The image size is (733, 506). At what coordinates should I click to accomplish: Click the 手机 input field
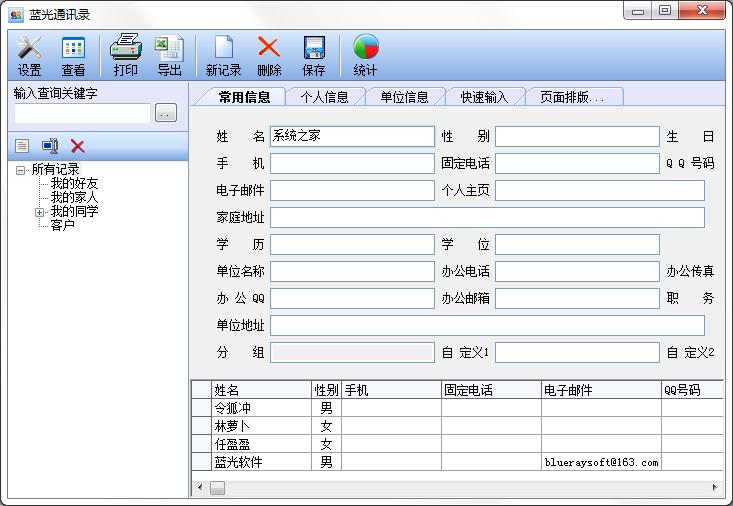(x=352, y=163)
